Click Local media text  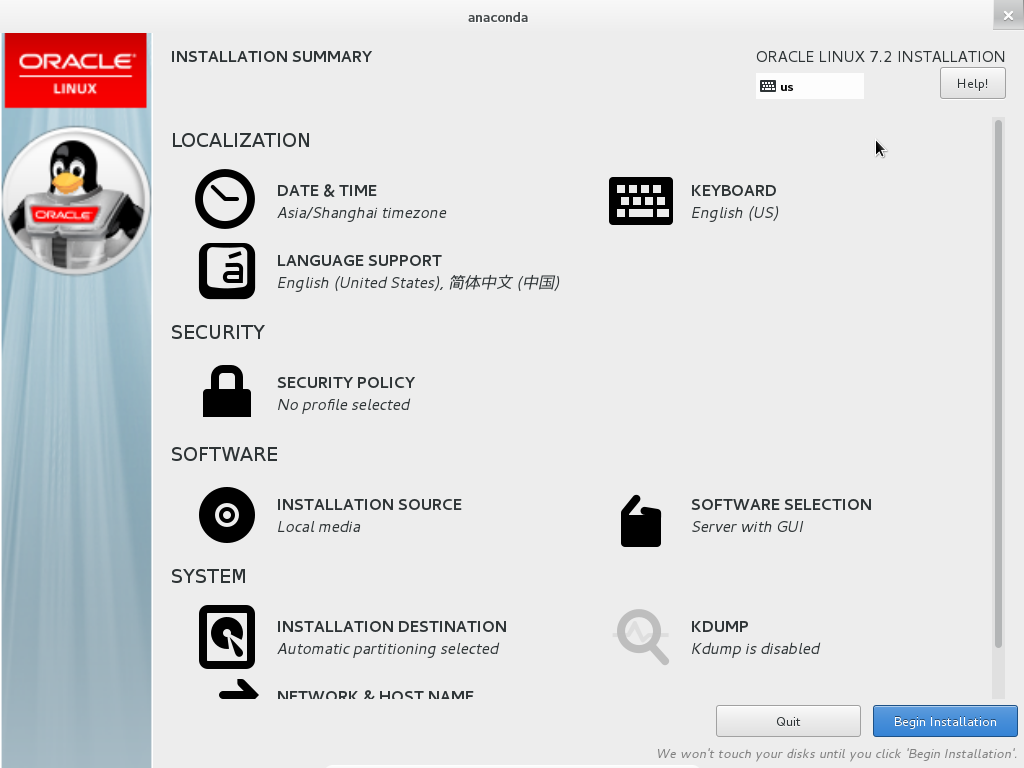point(319,527)
